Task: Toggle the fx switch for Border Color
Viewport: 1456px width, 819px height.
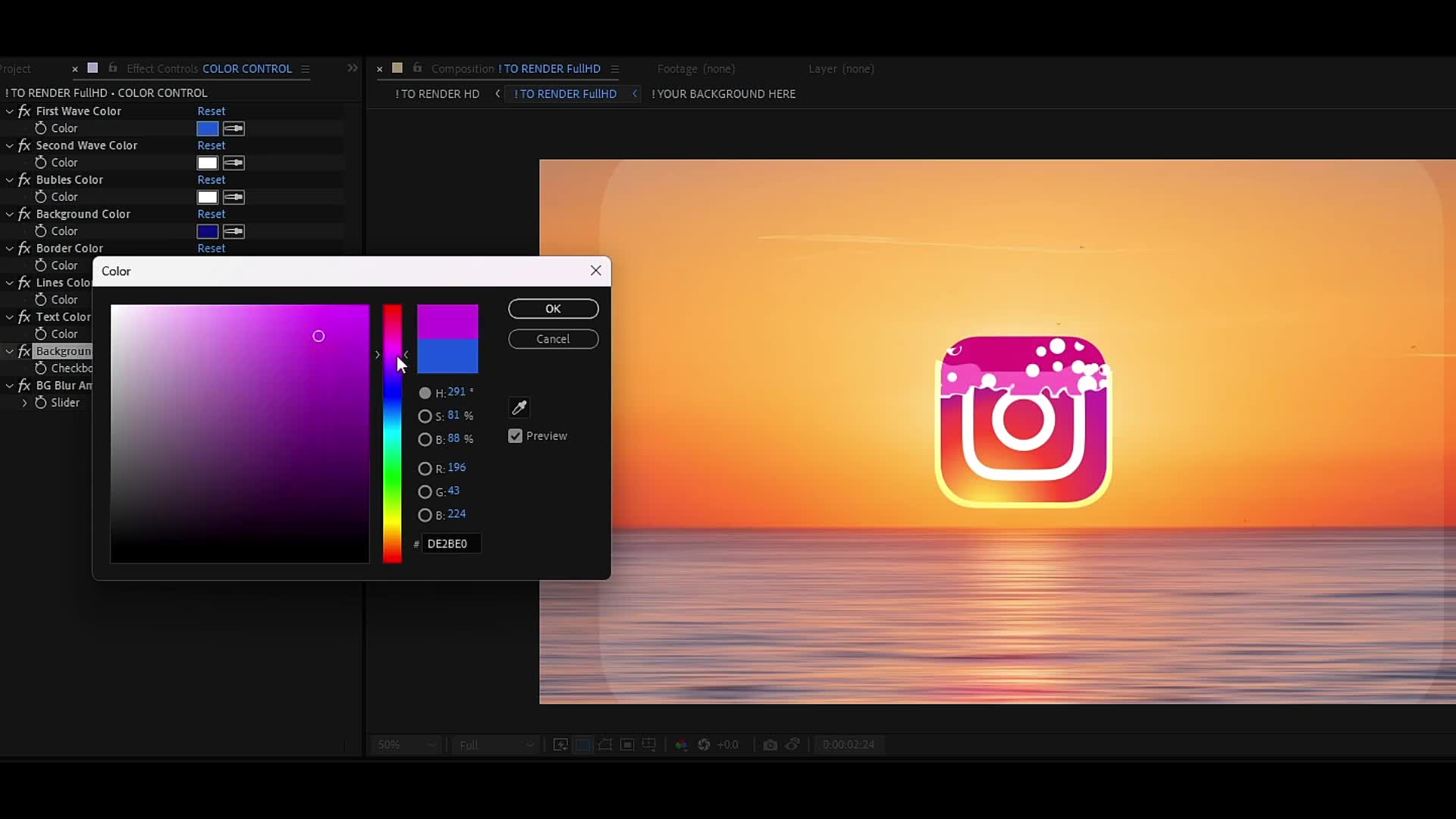Action: [x=24, y=248]
